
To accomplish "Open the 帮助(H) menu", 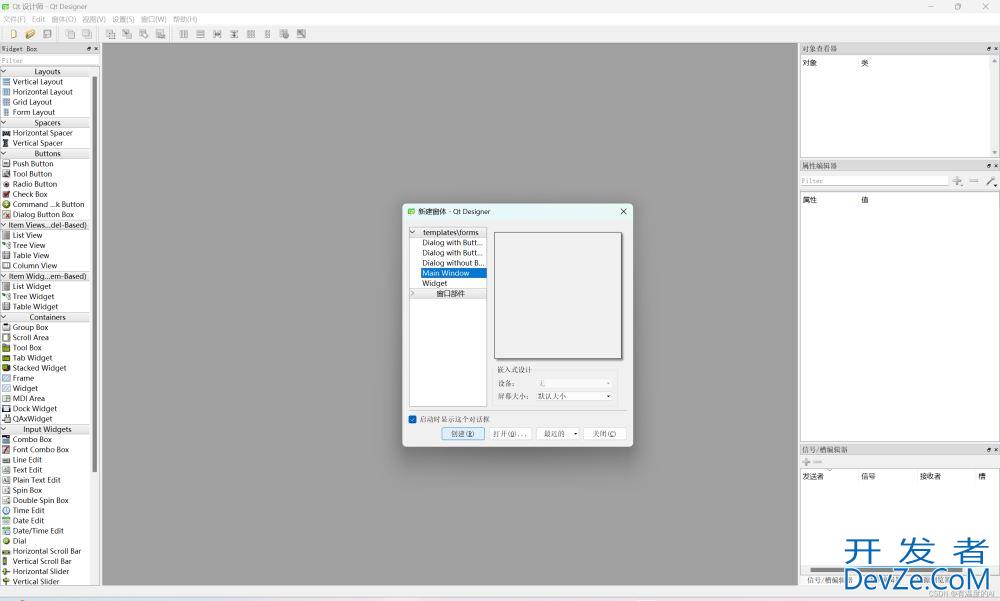I will [186, 20].
